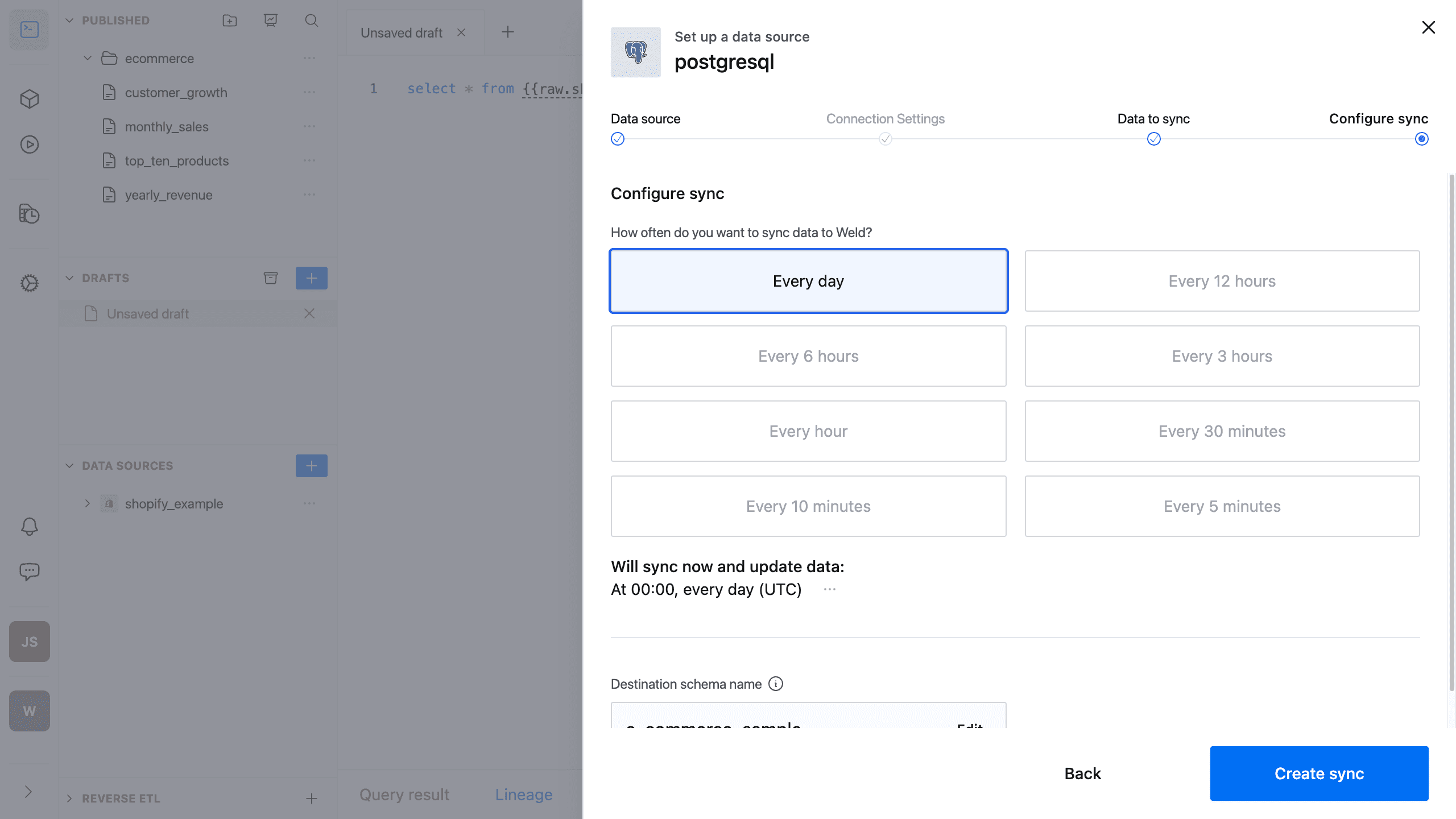The image size is (1456, 819).
Task: Create a new folder in Published section
Action: coord(230,20)
